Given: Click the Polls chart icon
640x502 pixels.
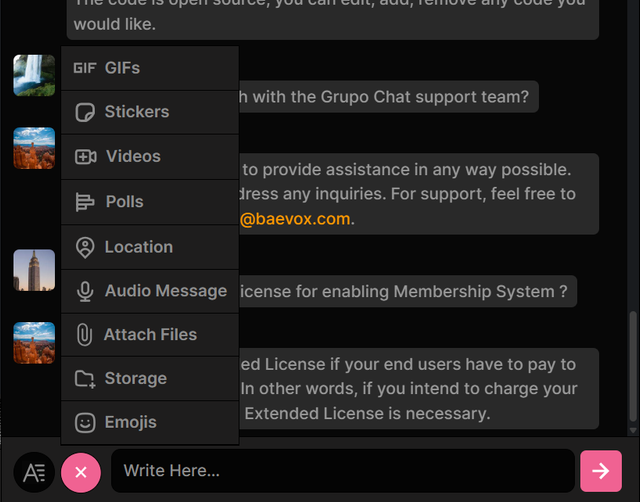Looking at the screenshot, I should click(x=85, y=202).
